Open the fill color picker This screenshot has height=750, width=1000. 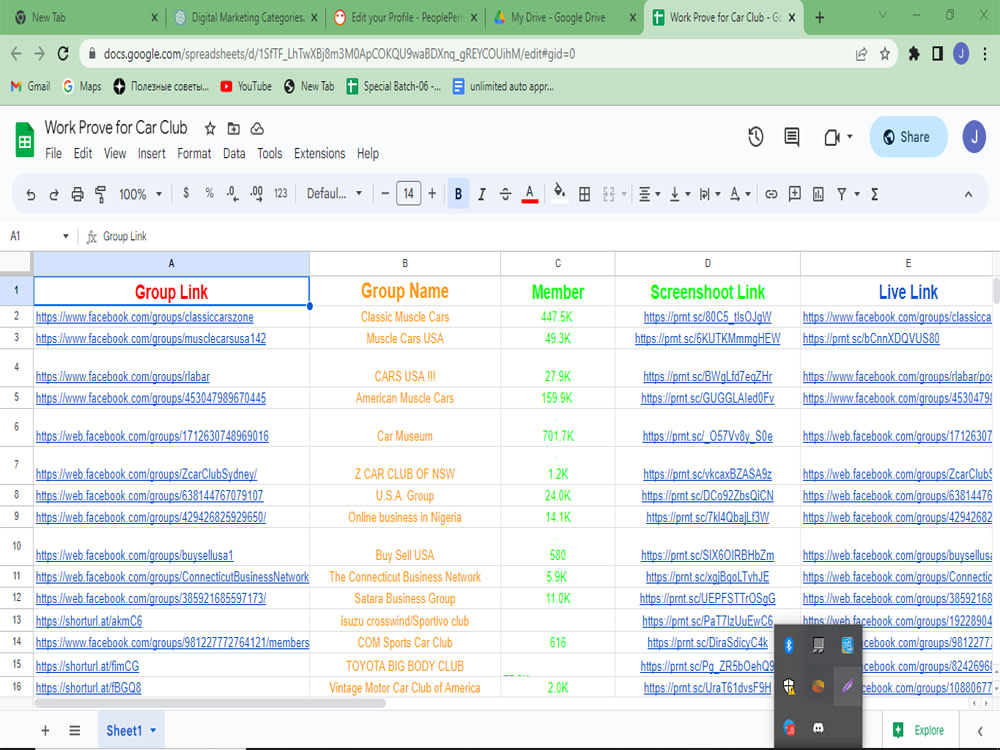(x=559, y=193)
